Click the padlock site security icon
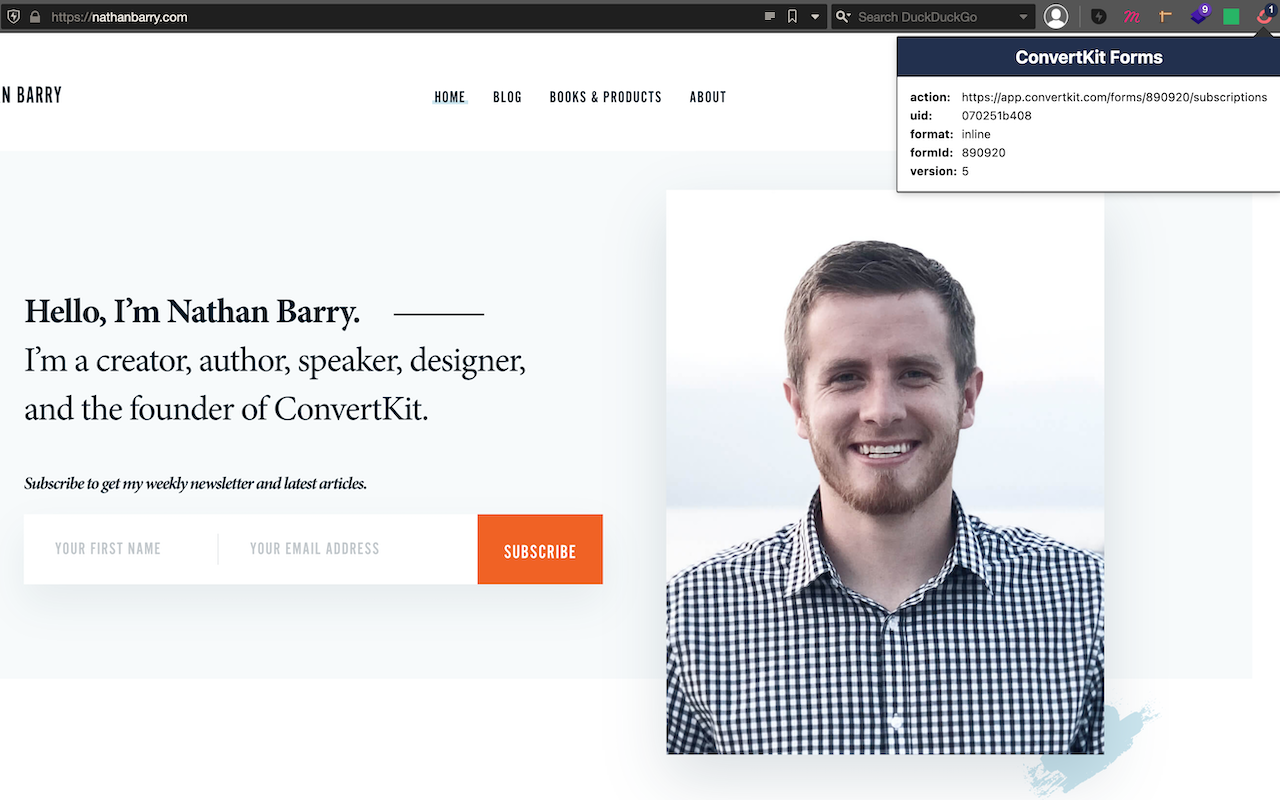Viewport: 1280px width, 800px height. 34,16
